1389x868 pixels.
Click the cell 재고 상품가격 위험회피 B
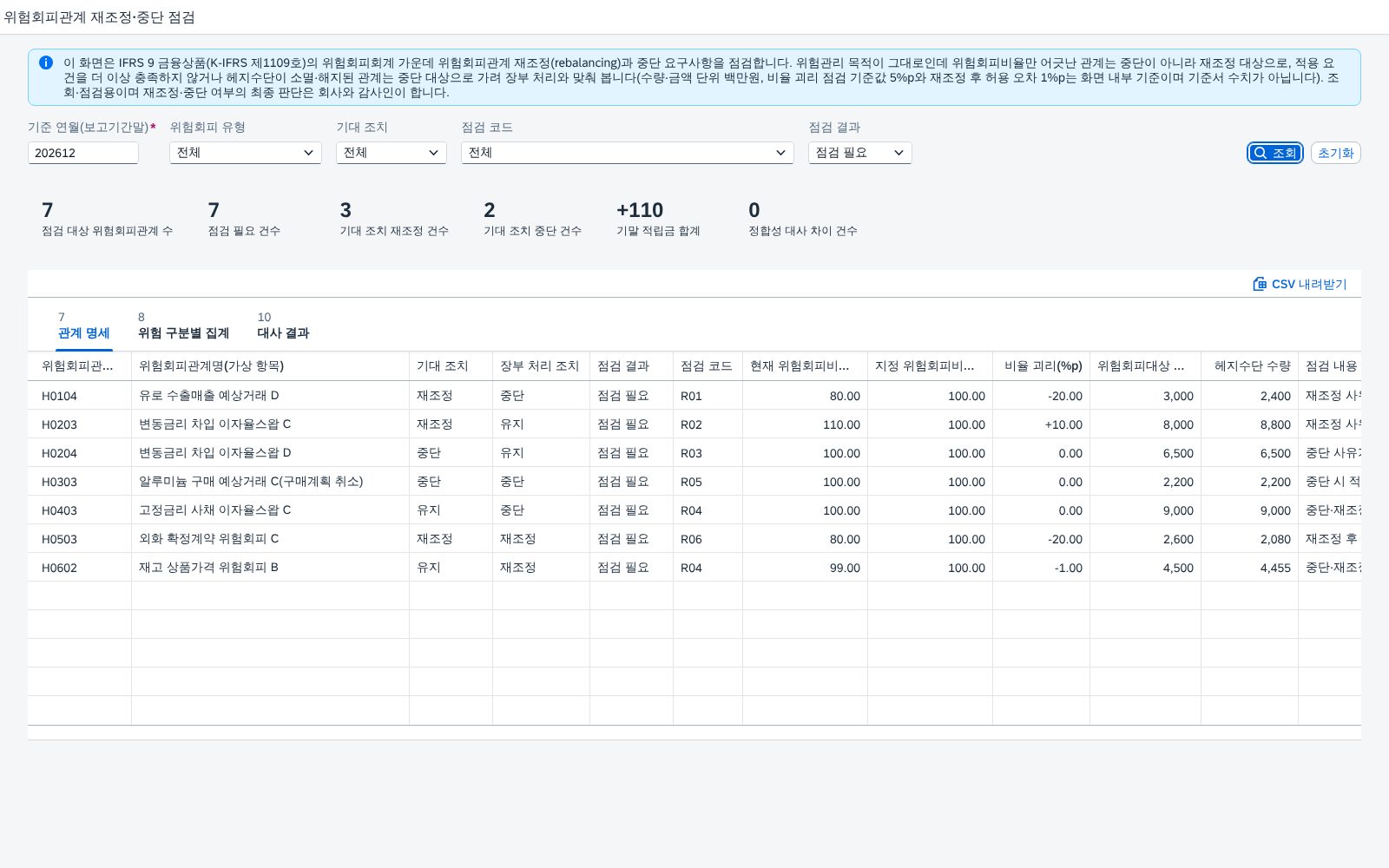208,568
